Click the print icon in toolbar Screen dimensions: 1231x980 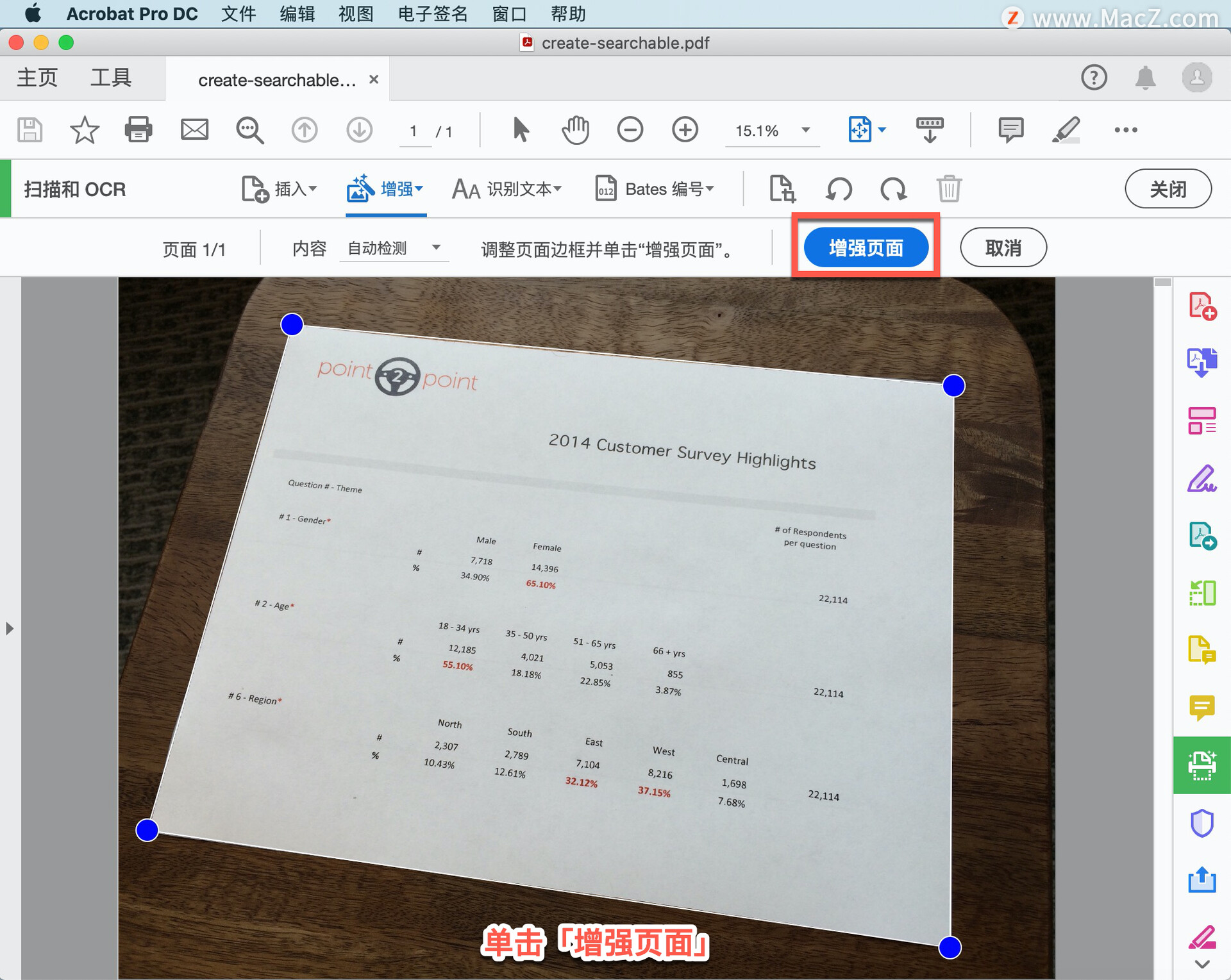tap(138, 130)
